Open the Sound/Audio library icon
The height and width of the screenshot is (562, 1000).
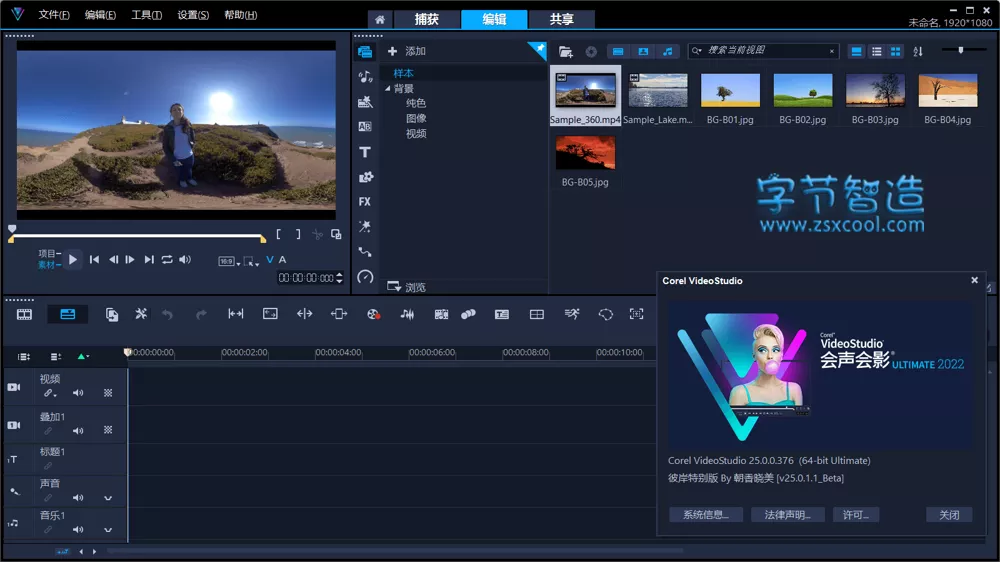click(365, 77)
